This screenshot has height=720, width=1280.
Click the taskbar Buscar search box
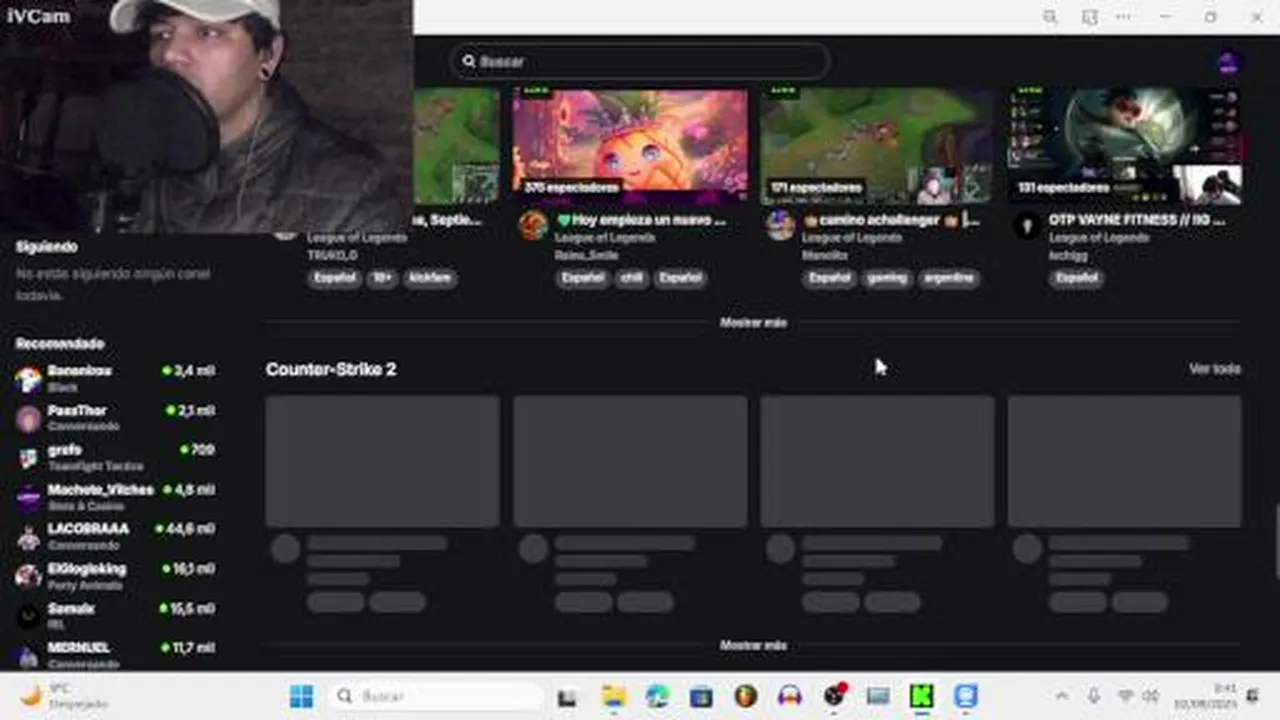437,696
